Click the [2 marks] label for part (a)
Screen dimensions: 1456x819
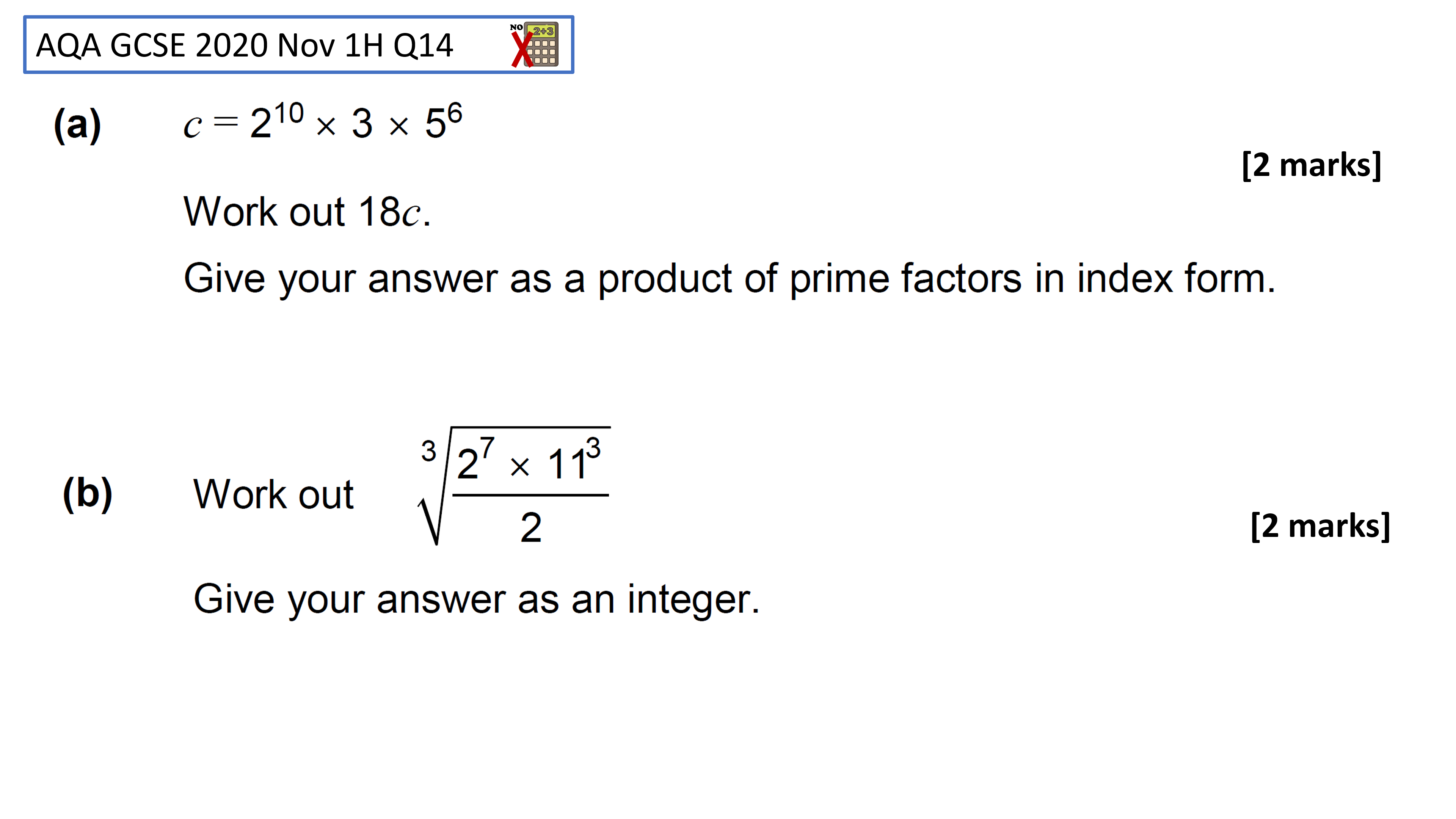coord(1311,165)
